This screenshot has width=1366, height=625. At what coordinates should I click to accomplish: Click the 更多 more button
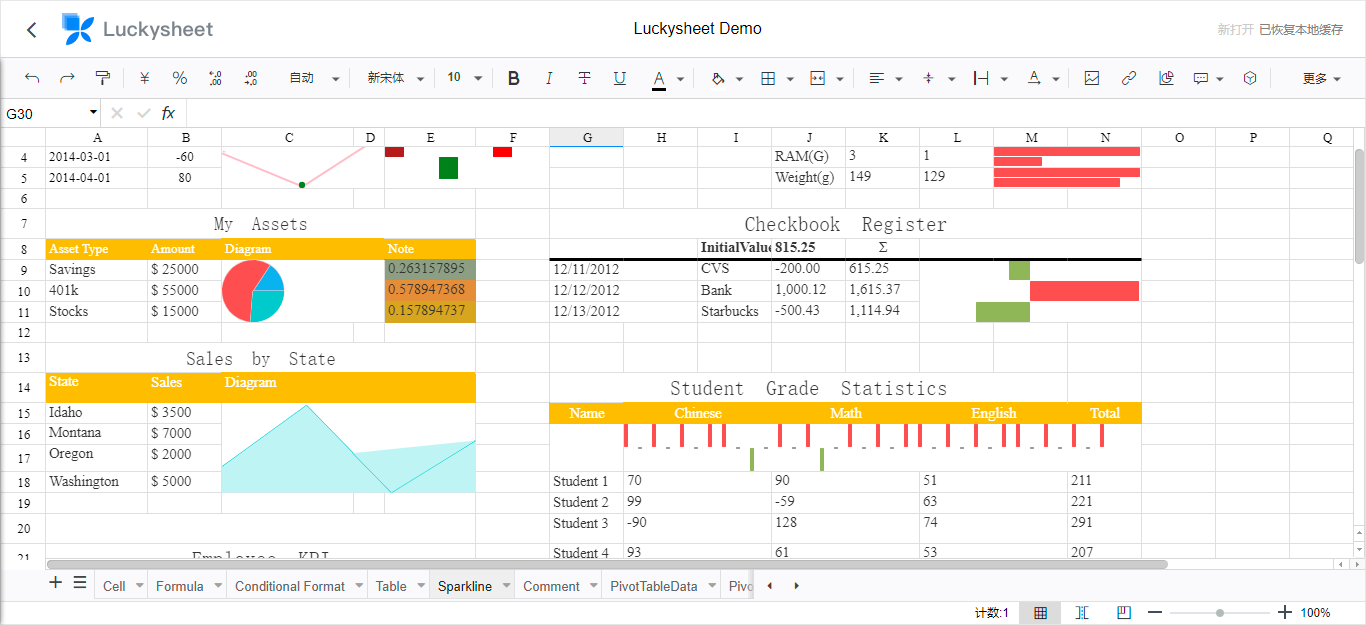(x=1321, y=78)
